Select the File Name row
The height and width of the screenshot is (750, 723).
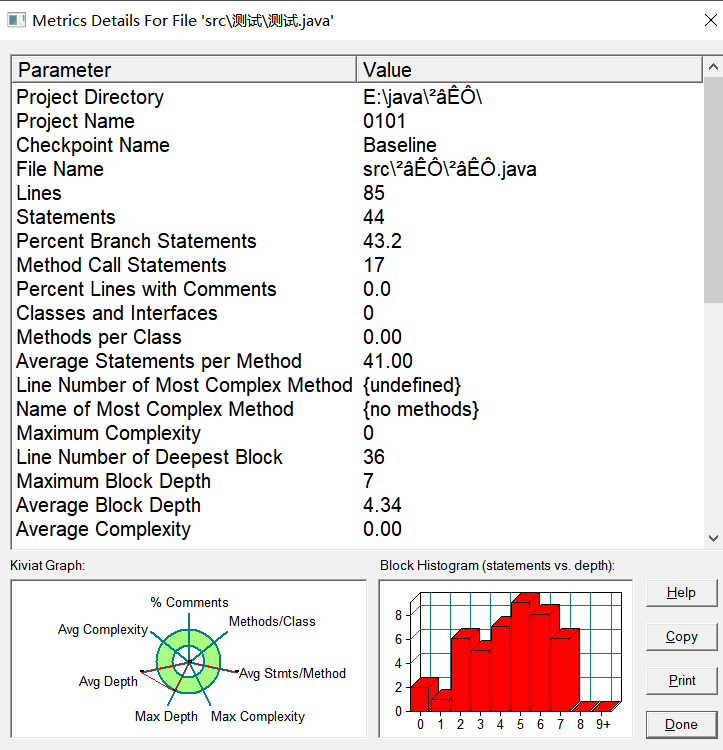[x=357, y=169]
